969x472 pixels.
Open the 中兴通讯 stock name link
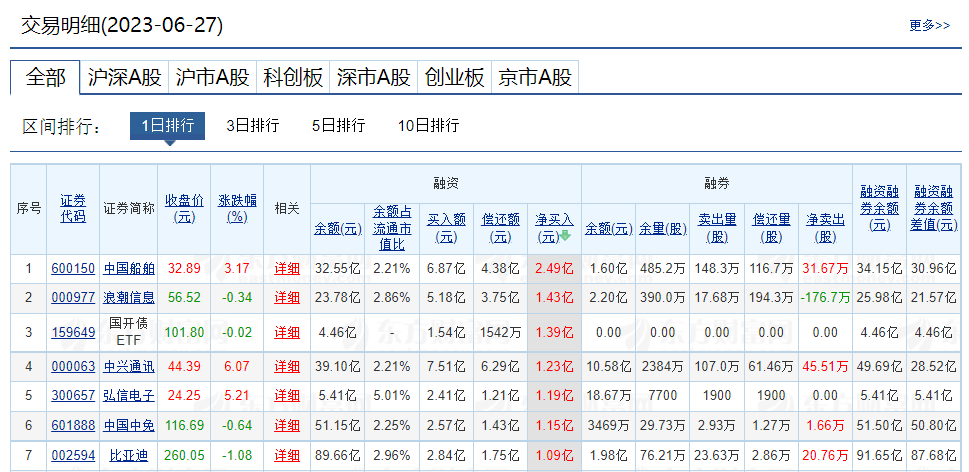coord(129,366)
